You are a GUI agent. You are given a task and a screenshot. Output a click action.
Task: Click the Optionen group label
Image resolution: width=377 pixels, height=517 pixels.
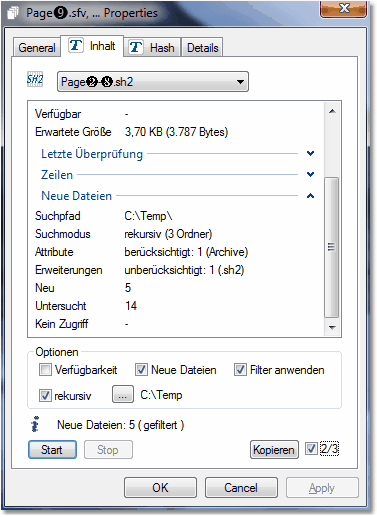click(57, 352)
